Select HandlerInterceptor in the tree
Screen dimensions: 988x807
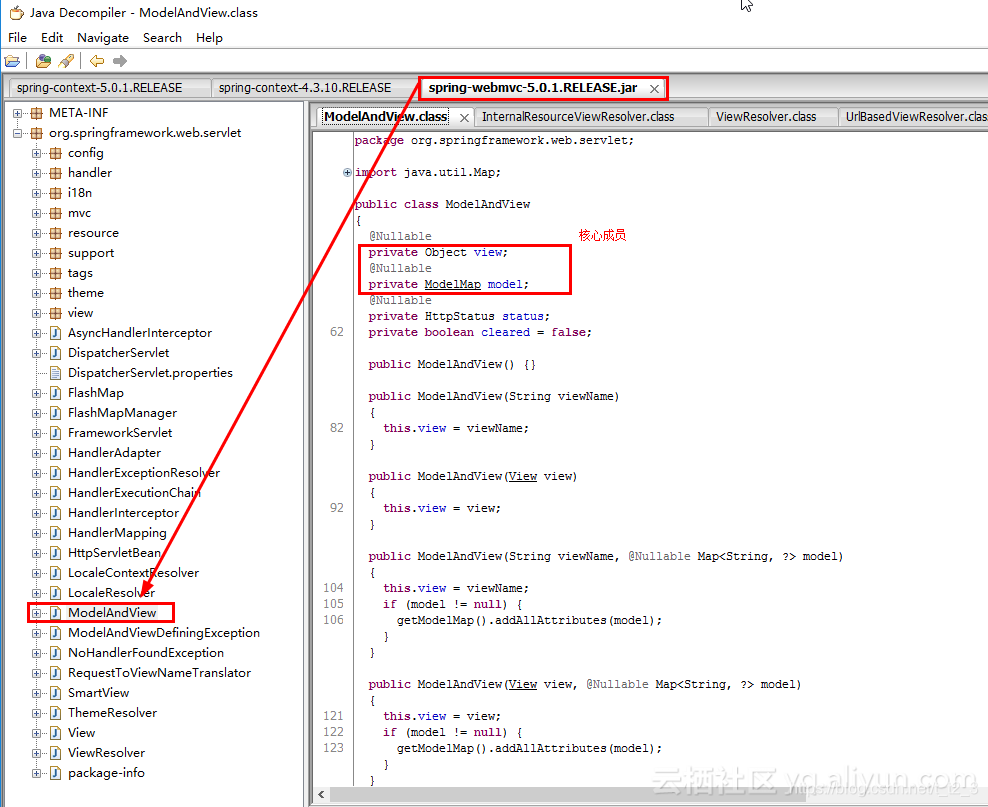124,513
